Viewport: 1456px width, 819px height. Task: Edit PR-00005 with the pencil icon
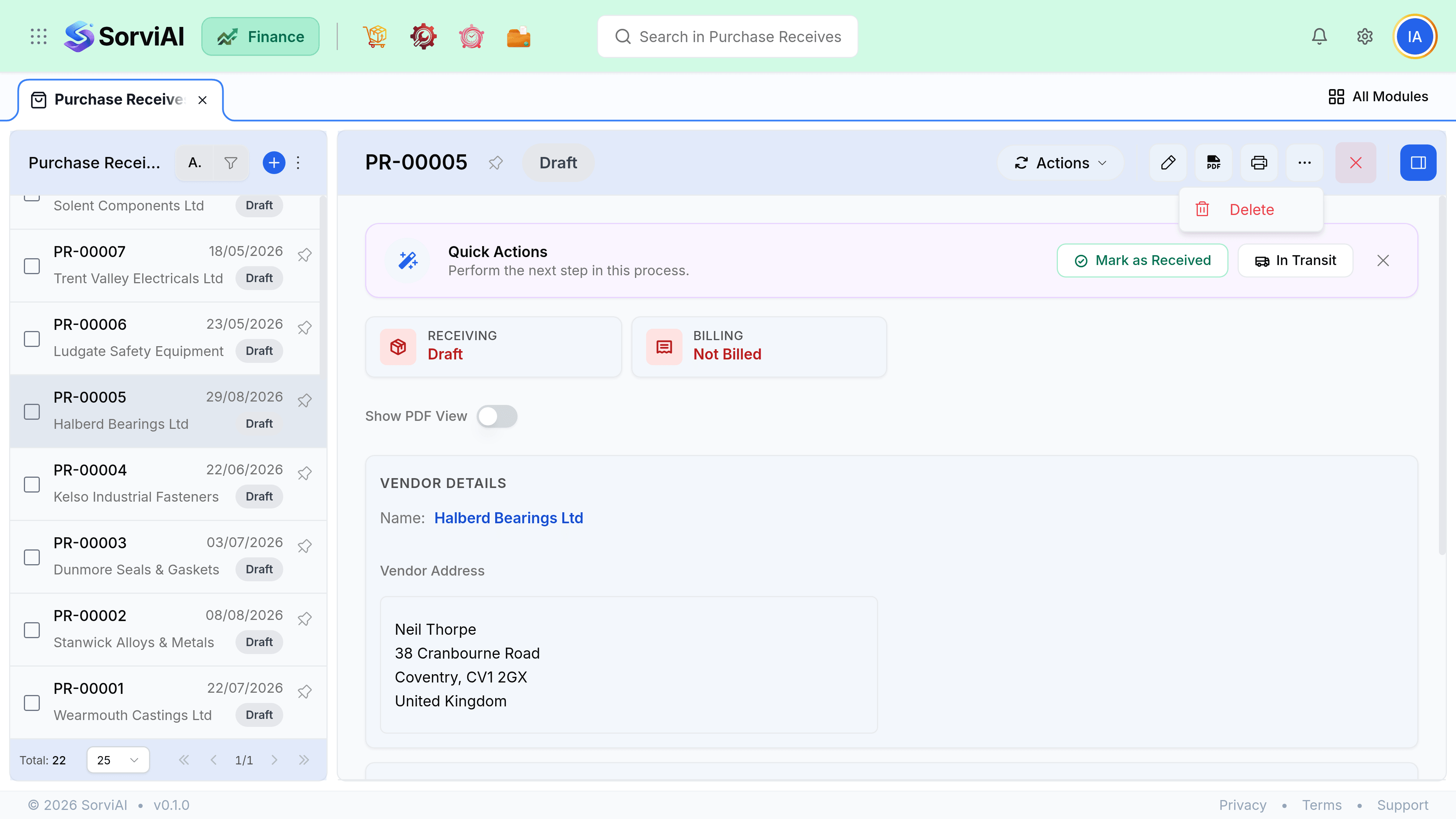1168,163
